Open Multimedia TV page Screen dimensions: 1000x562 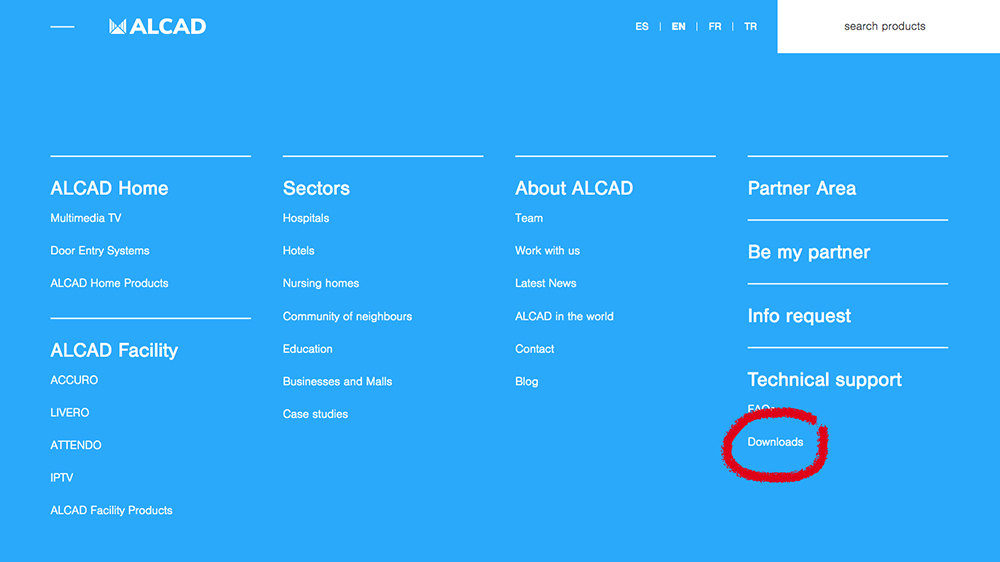[86, 218]
